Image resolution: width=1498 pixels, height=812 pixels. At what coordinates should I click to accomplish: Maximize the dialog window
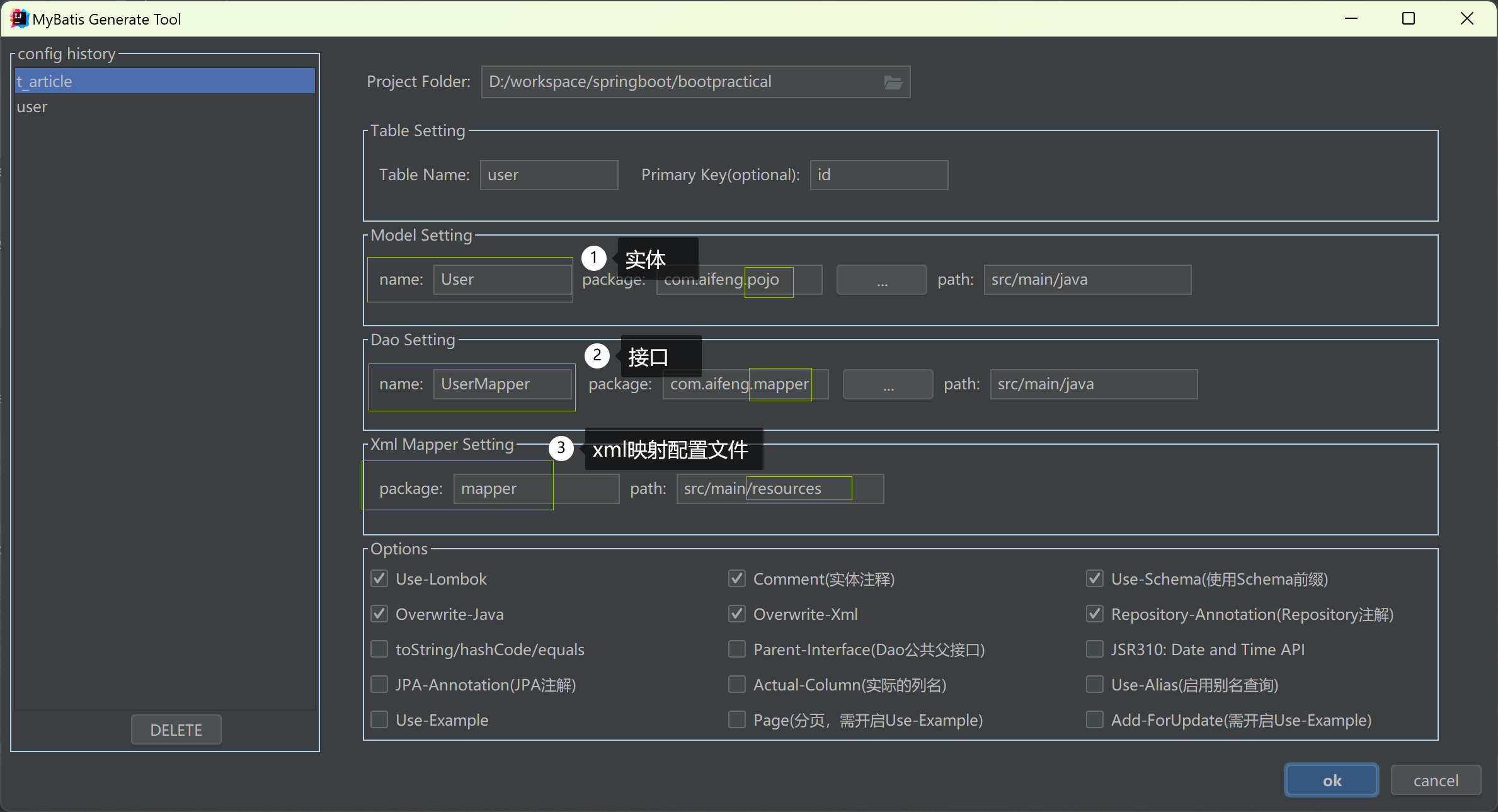pyautogui.click(x=1409, y=19)
